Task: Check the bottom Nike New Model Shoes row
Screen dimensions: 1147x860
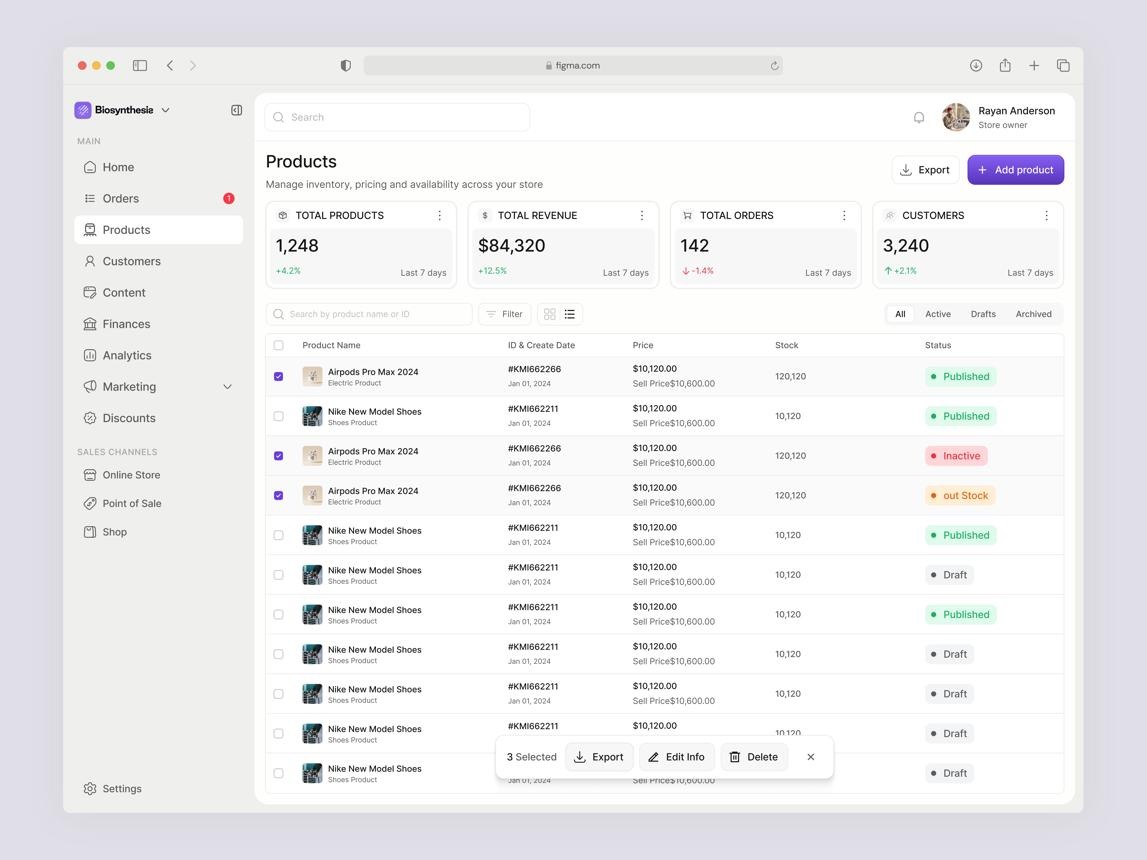Action: 278,773
